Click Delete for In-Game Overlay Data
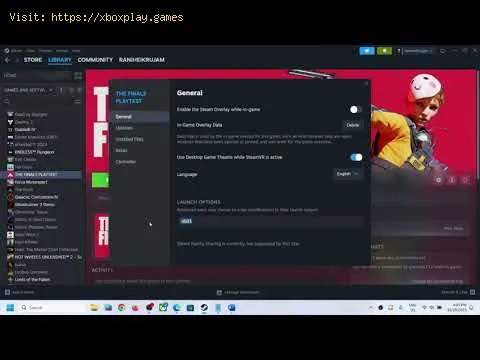The height and width of the screenshot is (360, 480). pos(353,125)
